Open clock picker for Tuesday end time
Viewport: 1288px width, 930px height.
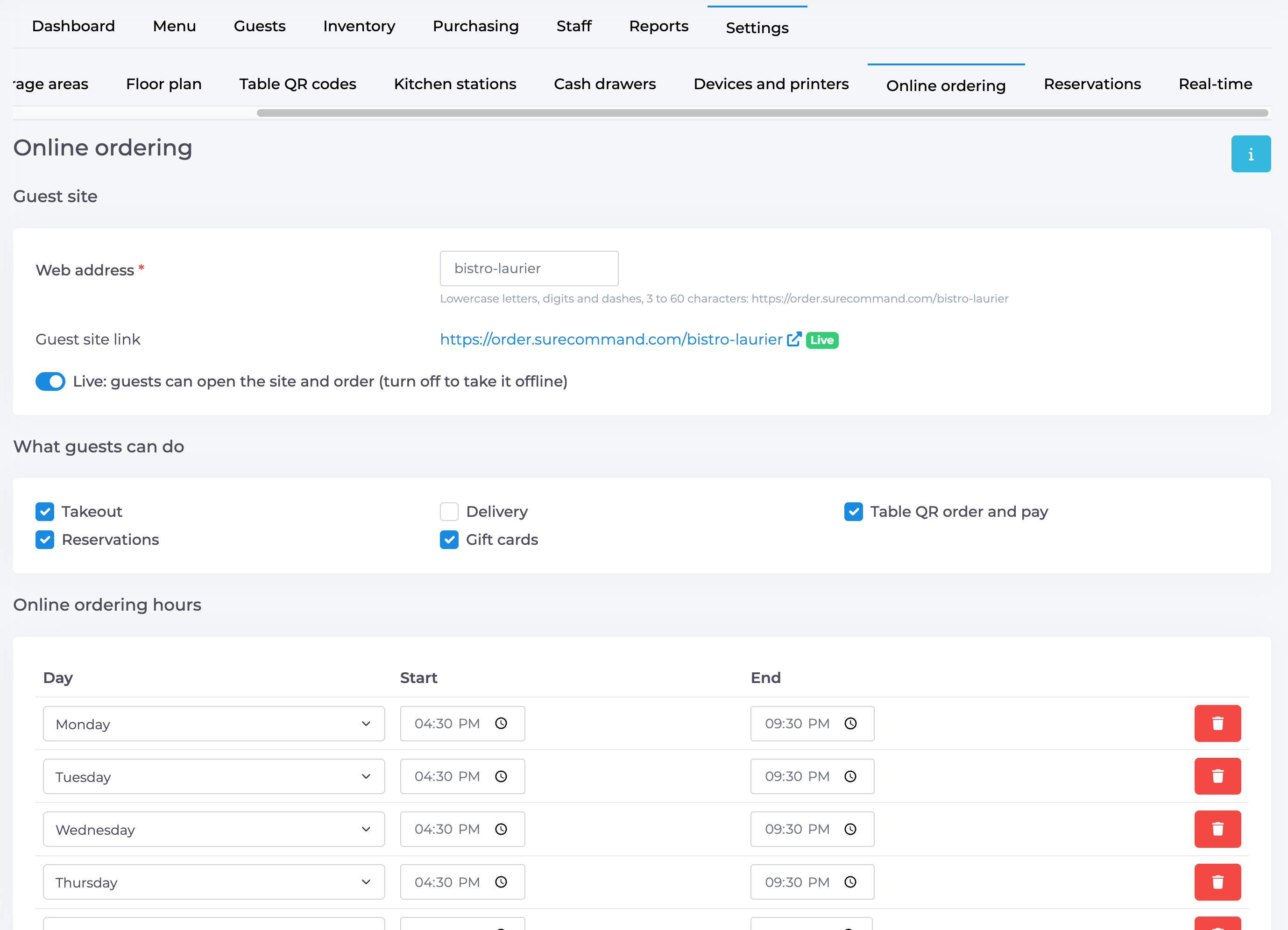click(x=850, y=776)
